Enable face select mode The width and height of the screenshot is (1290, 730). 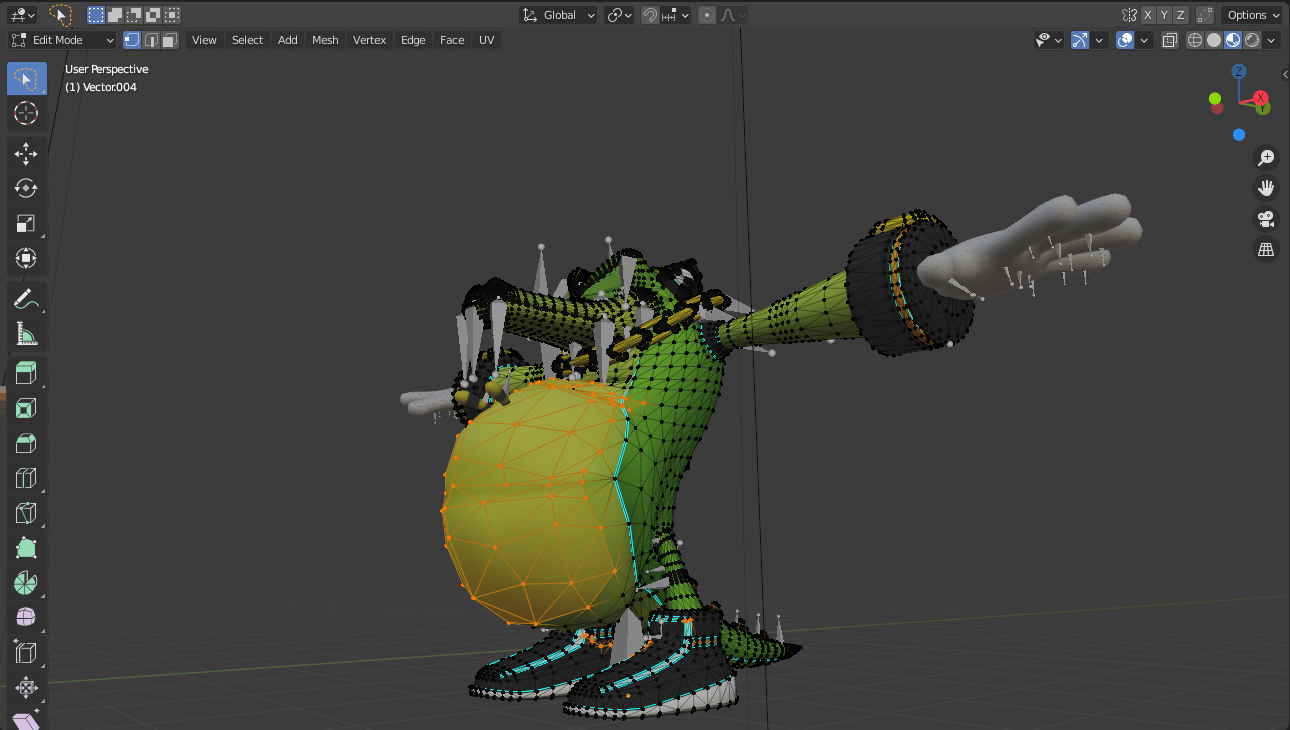tap(170, 40)
